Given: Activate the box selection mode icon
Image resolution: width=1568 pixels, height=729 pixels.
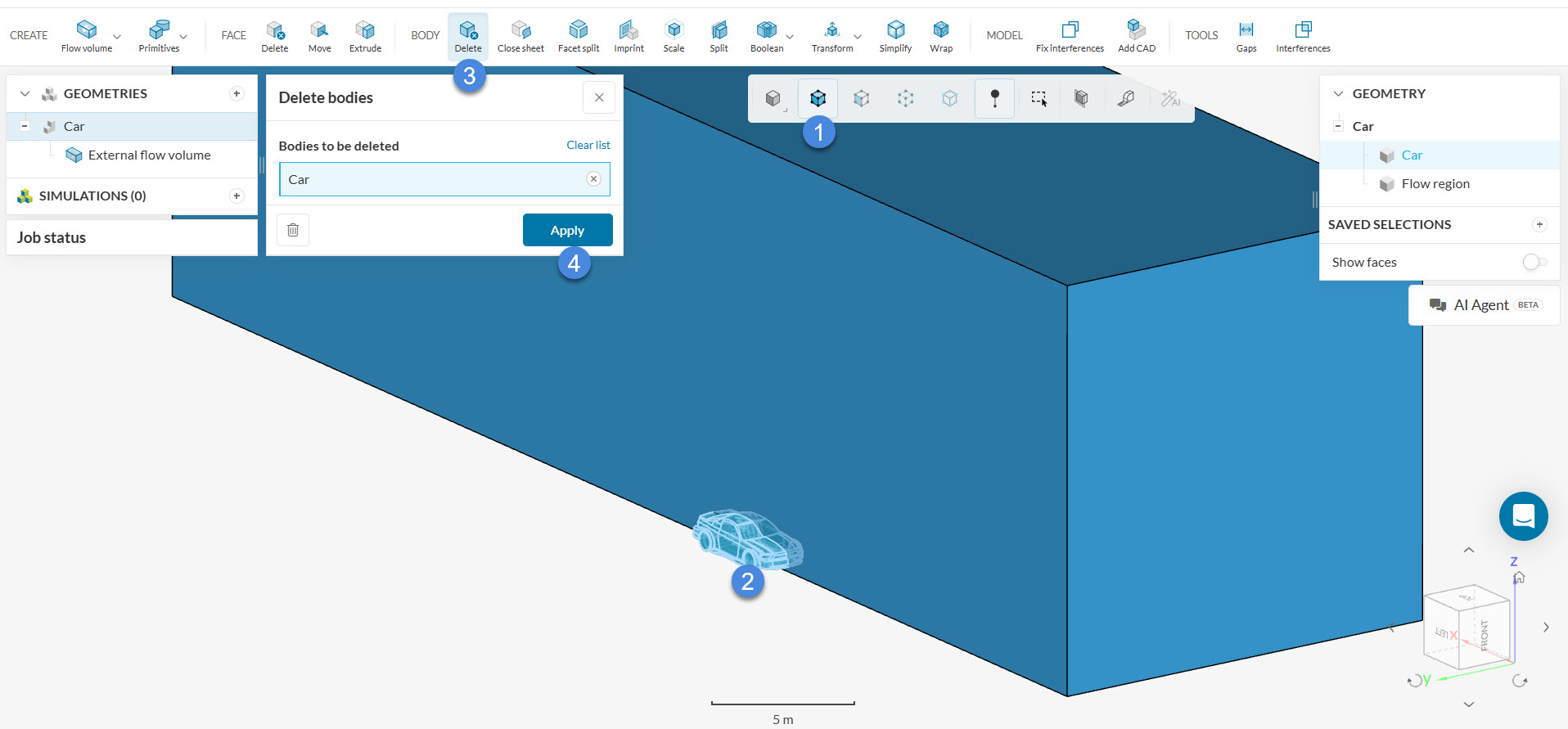Looking at the screenshot, I should click(x=1039, y=99).
